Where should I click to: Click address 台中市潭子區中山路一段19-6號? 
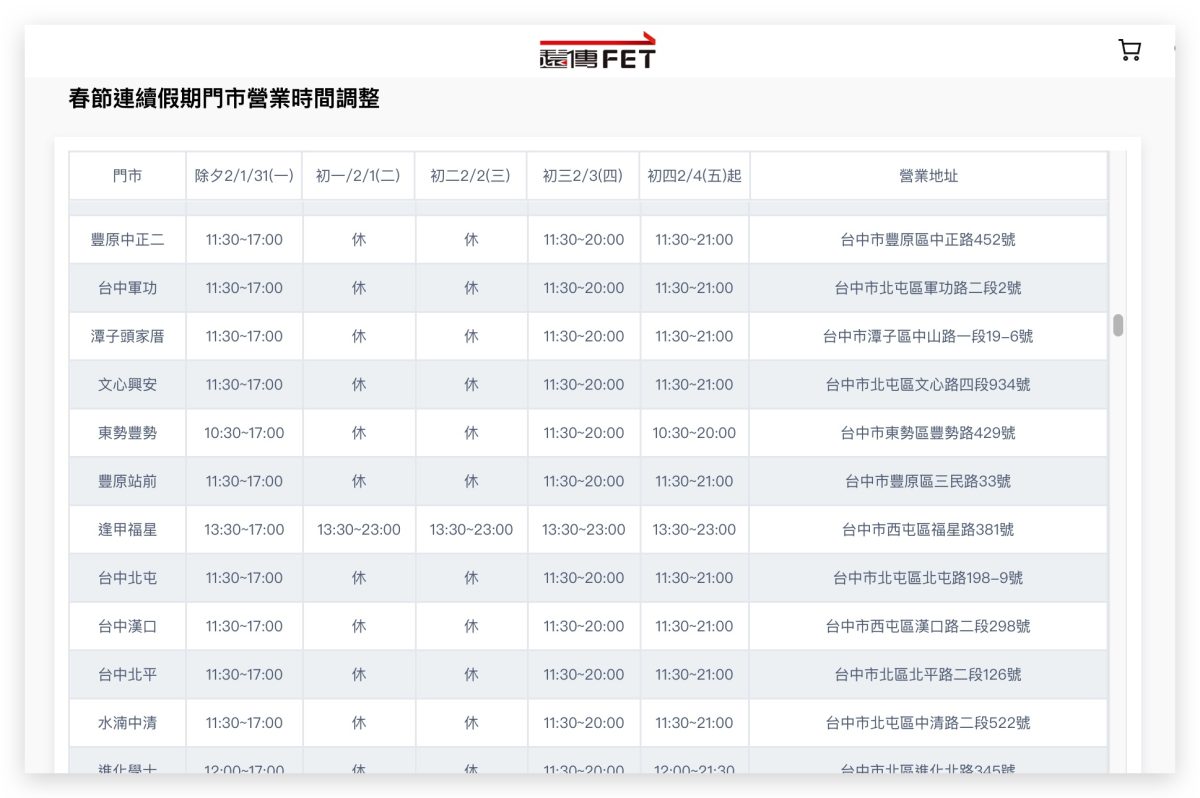[928, 336]
